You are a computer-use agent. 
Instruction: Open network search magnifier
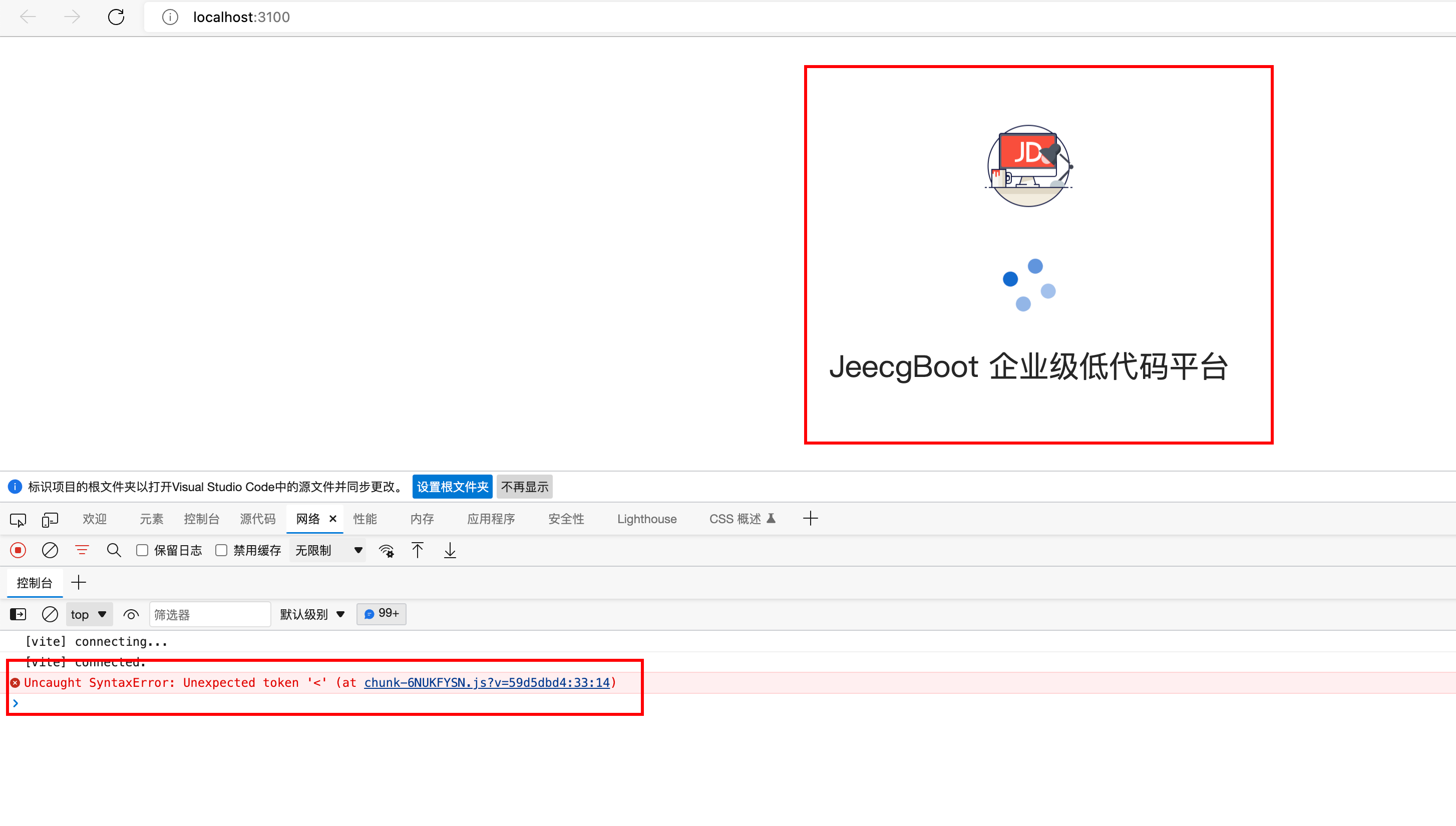coord(114,550)
